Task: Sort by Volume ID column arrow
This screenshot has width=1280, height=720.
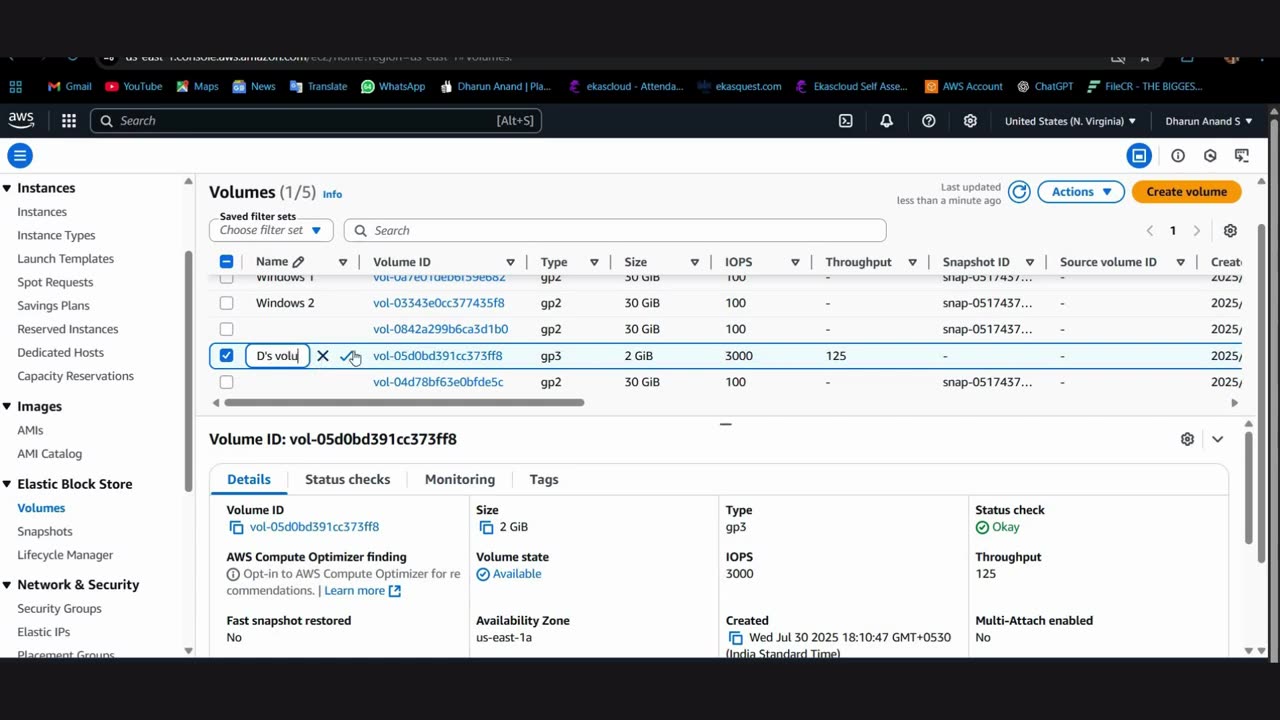Action: coord(510,262)
